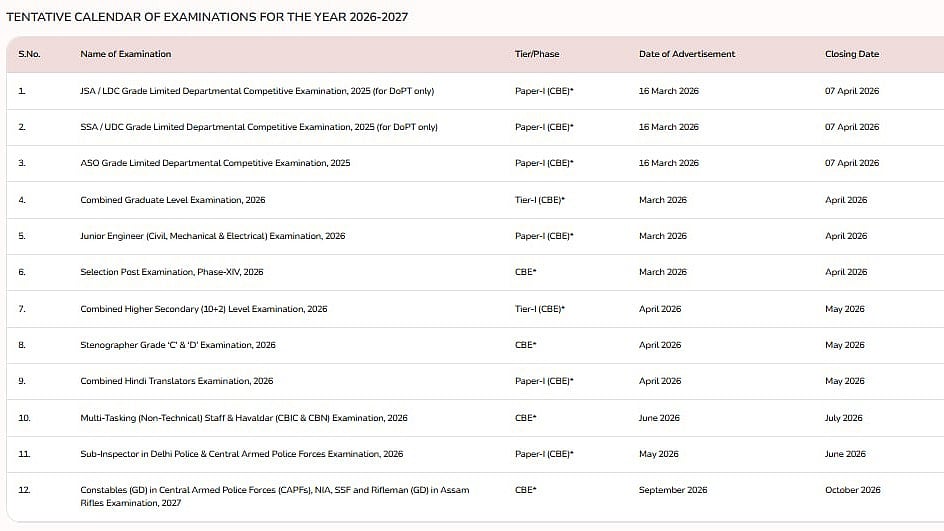This screenshot has width=944, height=531.
Task: Click the 'Tier/Phase' column header
Action: pos(536,54)
